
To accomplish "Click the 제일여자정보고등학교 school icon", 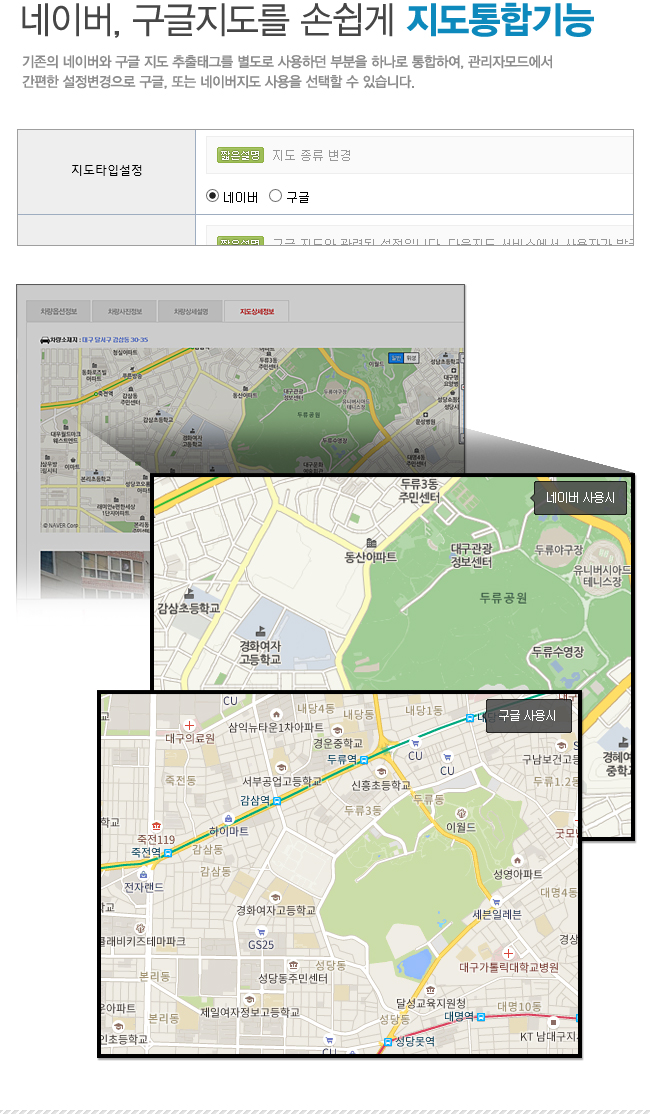I will pyautogui.click(x=249, y=998).
